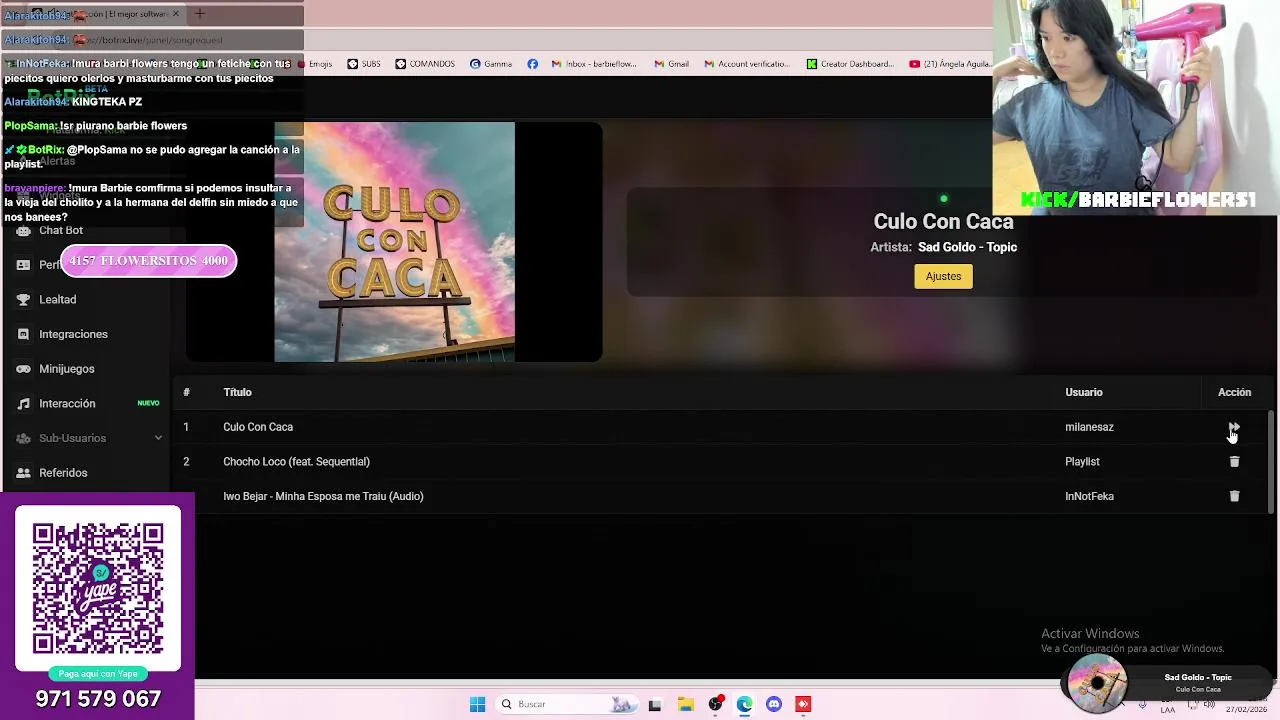This screenshot has height=720, width=1280.
Task: Click the green NUEVO badge
Action: coord(148,403)
